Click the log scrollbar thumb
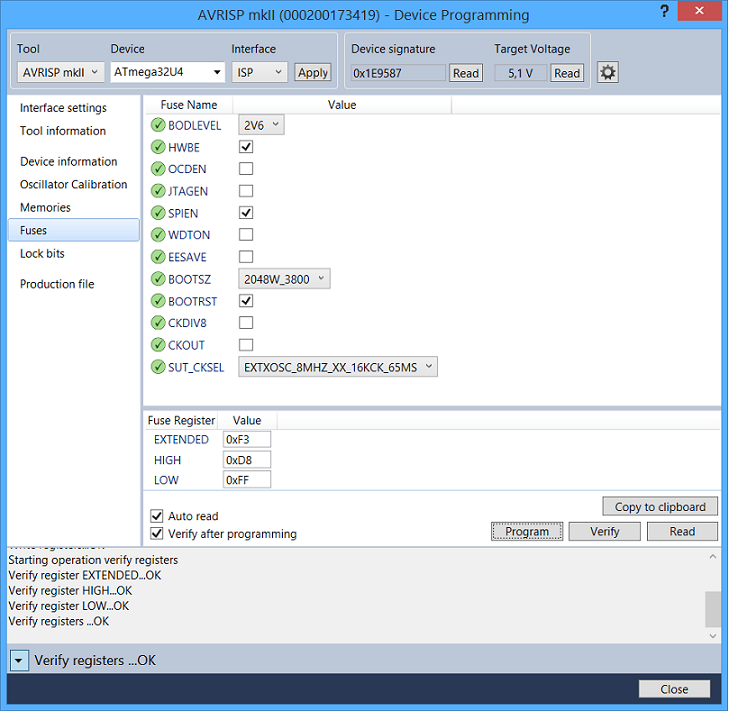Image resolution: width=729 pixels, height=711 pixels. (x=713, y=609)
